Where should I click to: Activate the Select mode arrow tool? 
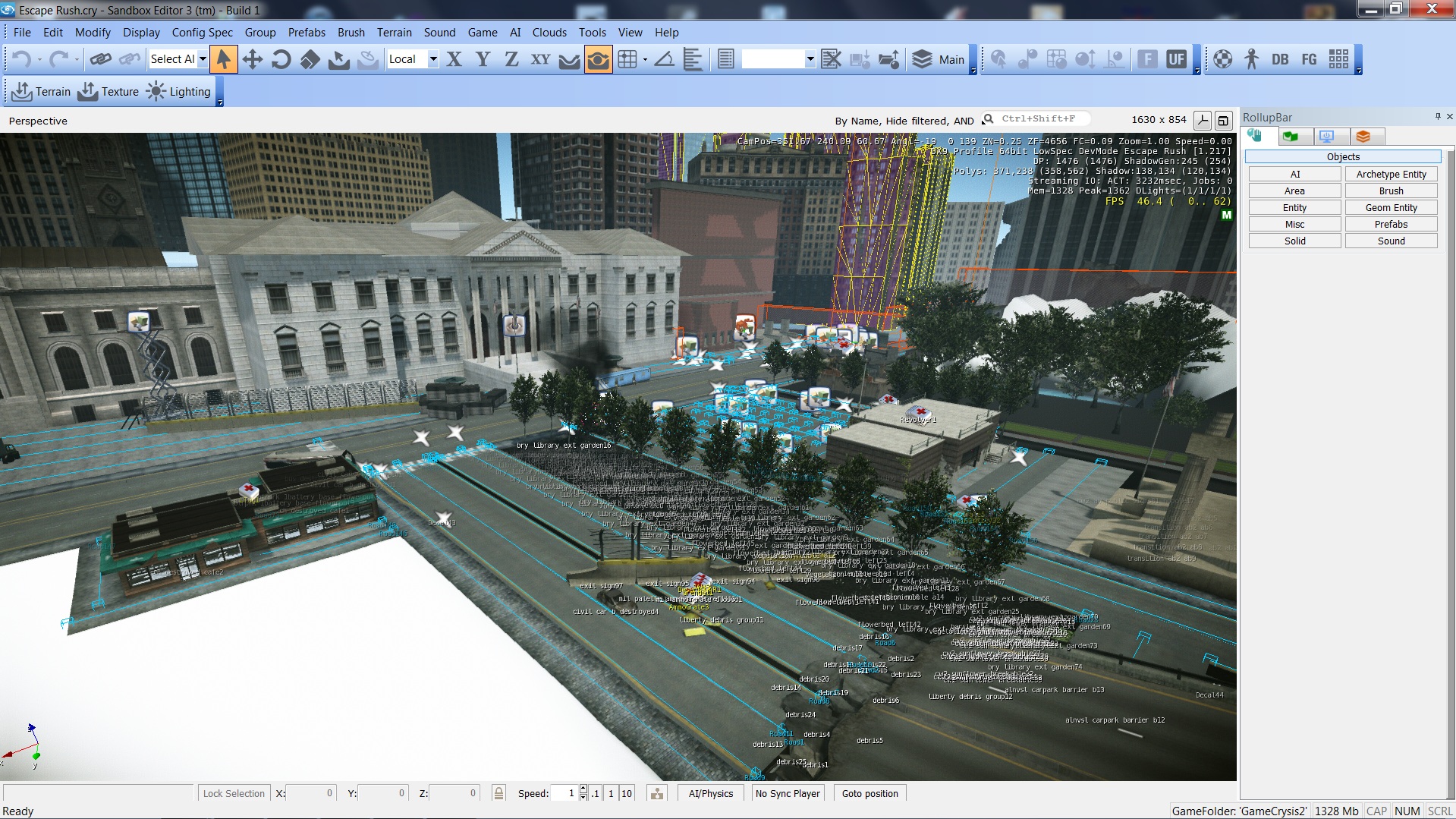tap(223, 59)
